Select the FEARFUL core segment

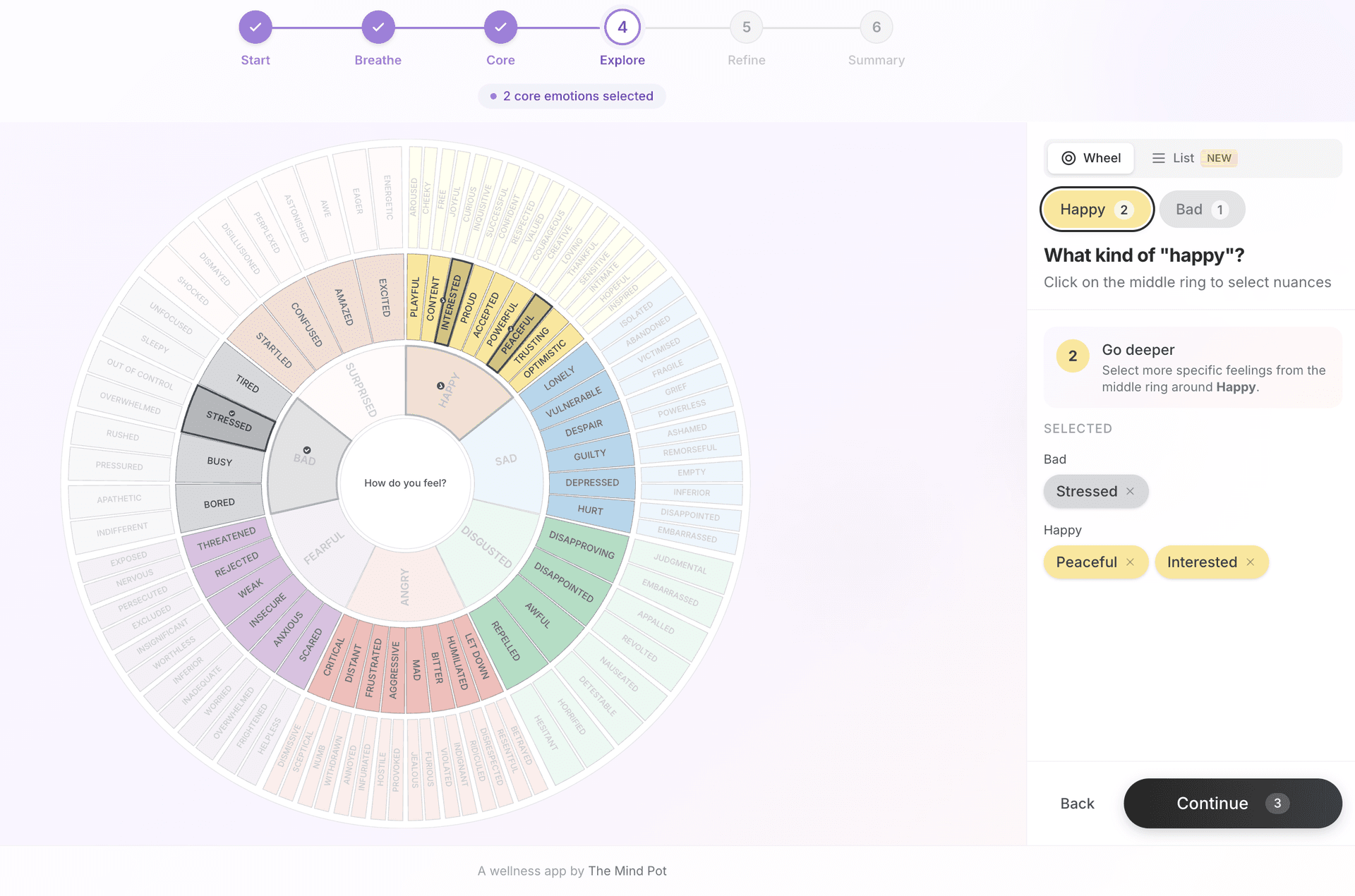click(x=324, y=547)
